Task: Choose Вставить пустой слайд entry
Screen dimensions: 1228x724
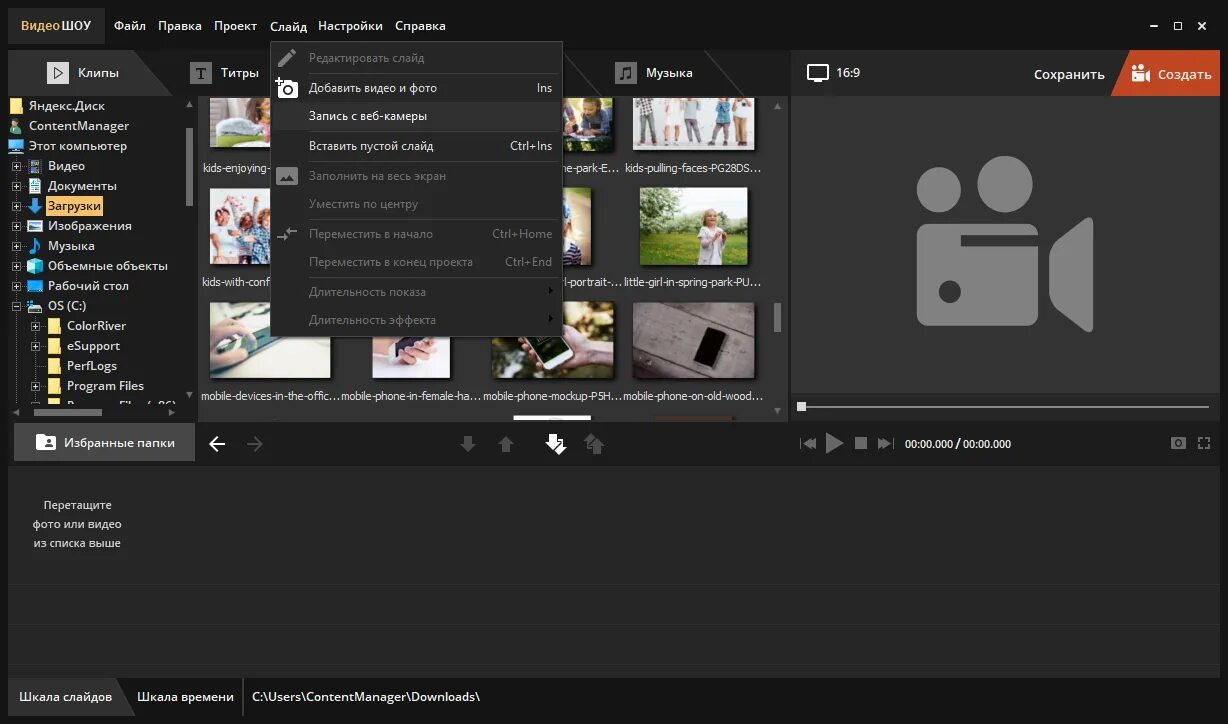Action: click(416, 146)
